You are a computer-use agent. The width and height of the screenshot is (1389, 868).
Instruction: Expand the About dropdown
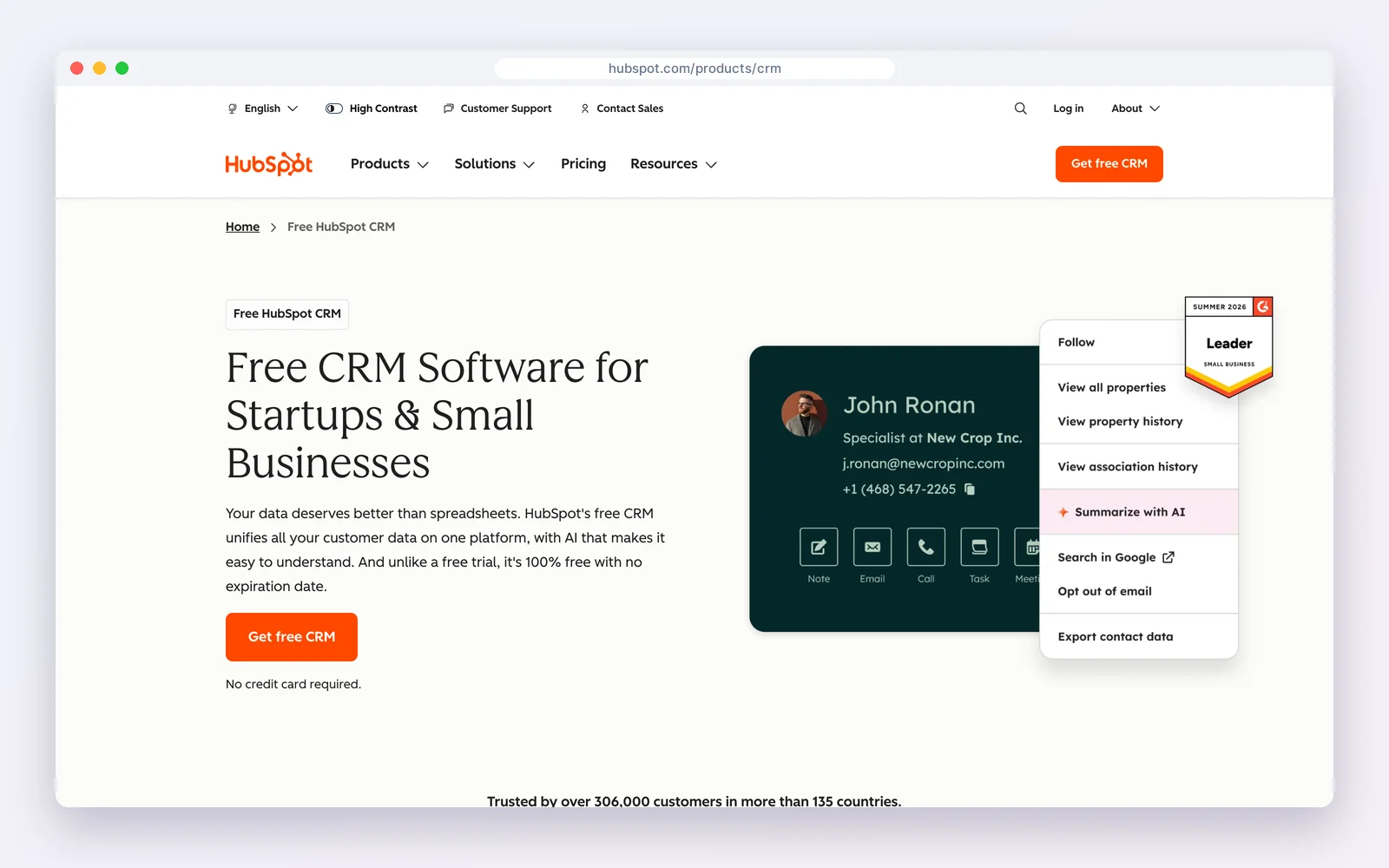point(1136,108)
